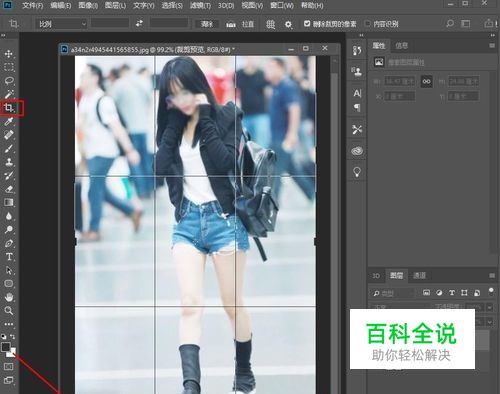Open the search magnifier in options bar

coord(450,23)
